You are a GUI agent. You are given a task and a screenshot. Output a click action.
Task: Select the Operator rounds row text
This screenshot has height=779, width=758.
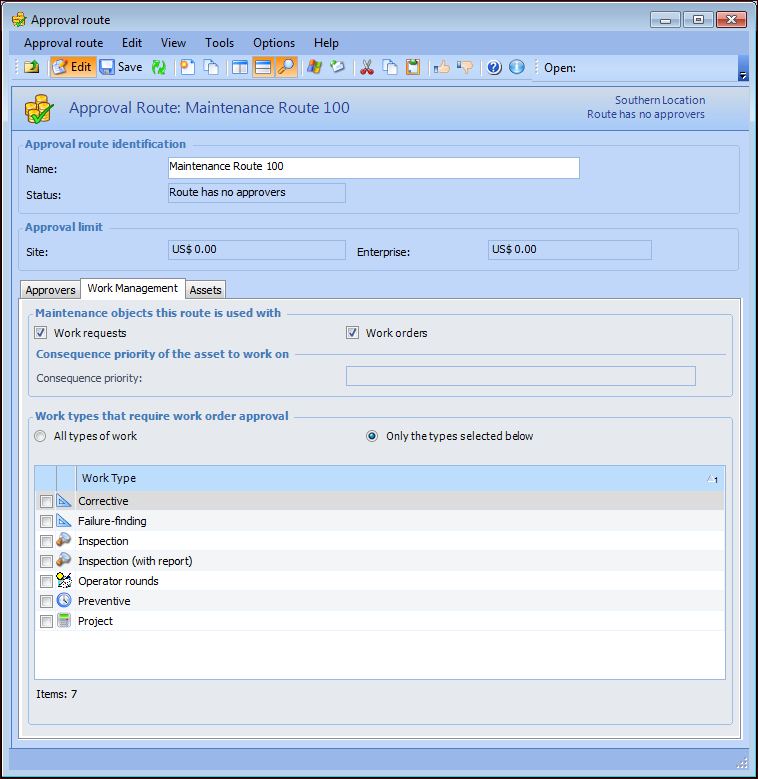click(x=118, y=581)
